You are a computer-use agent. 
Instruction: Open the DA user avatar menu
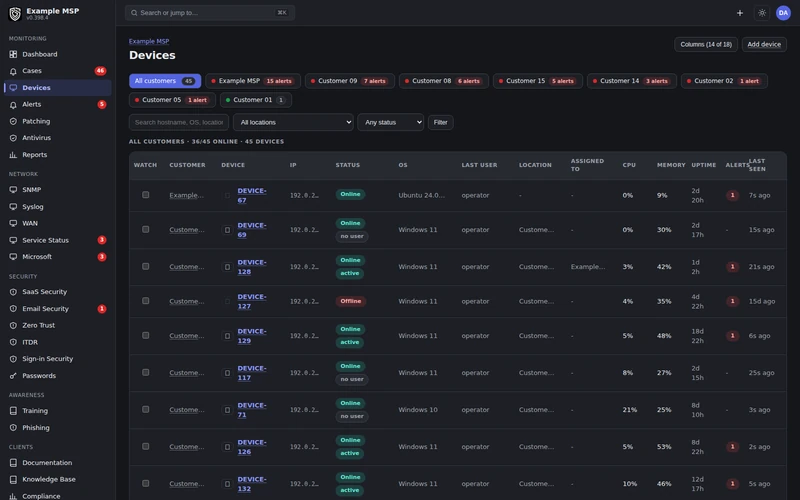tap(783, 13)
